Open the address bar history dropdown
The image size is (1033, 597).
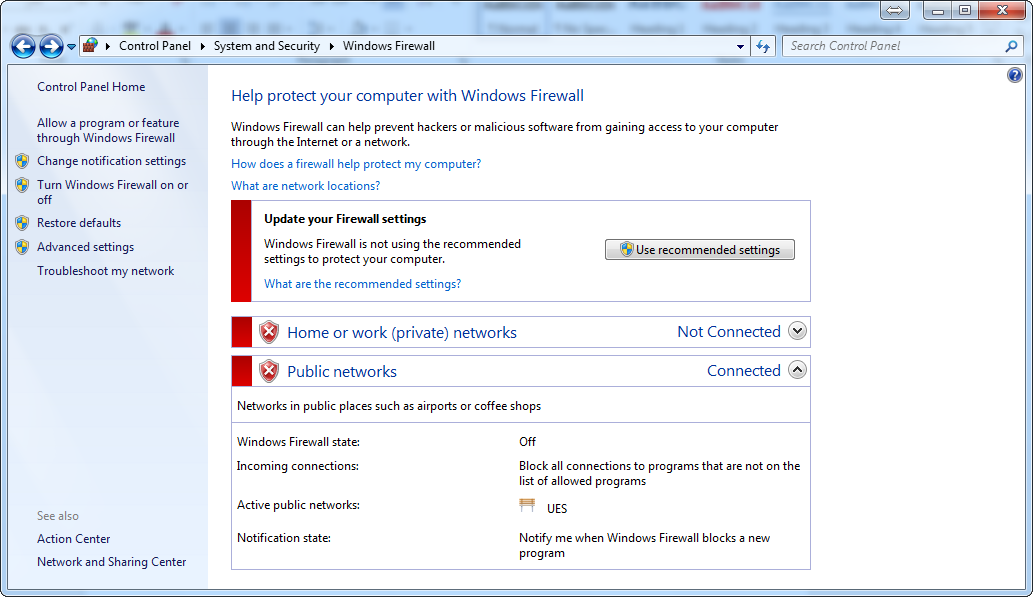pos(740,46)
